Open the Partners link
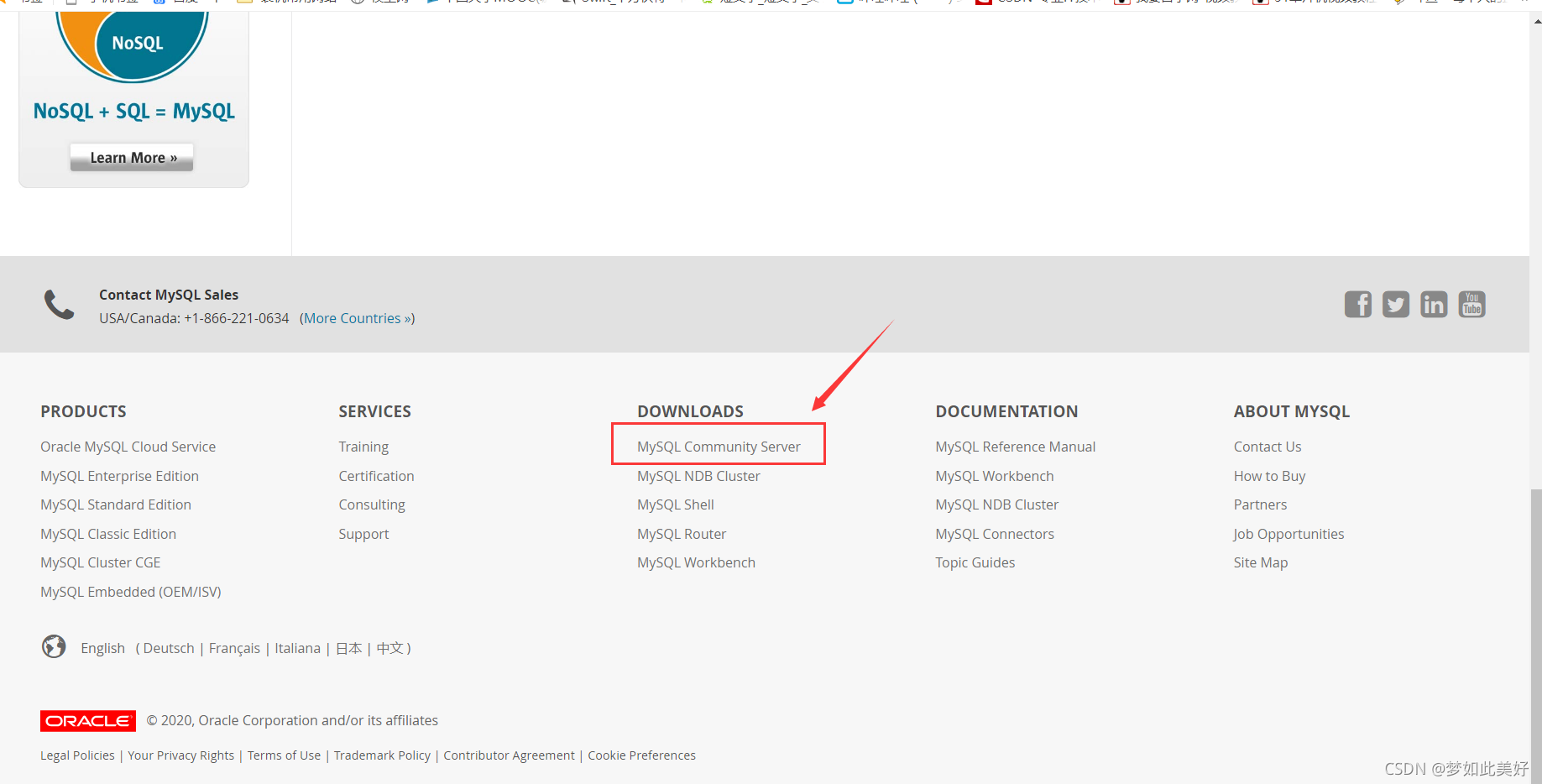The height and width of the screenshot is (784, 1542). click(1260, 504)
